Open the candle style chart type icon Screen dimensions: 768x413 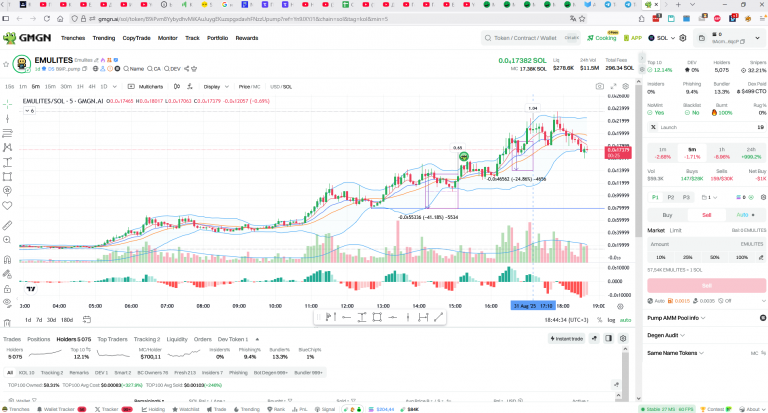[x=177, y=86]
